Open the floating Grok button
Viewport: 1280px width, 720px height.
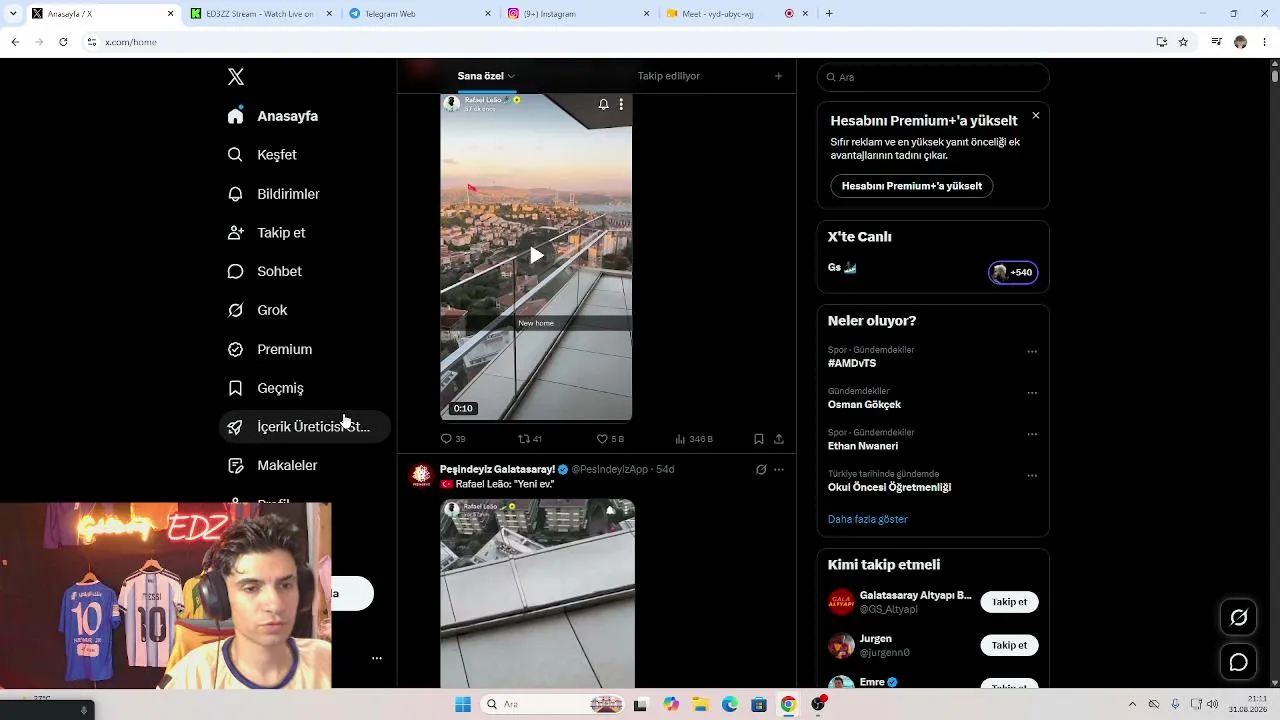(x=1239, y=618)
